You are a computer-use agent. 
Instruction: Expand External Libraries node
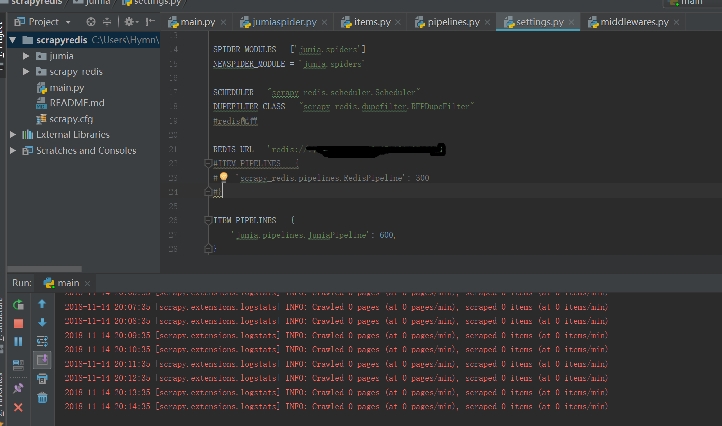(x=13, y=134)
